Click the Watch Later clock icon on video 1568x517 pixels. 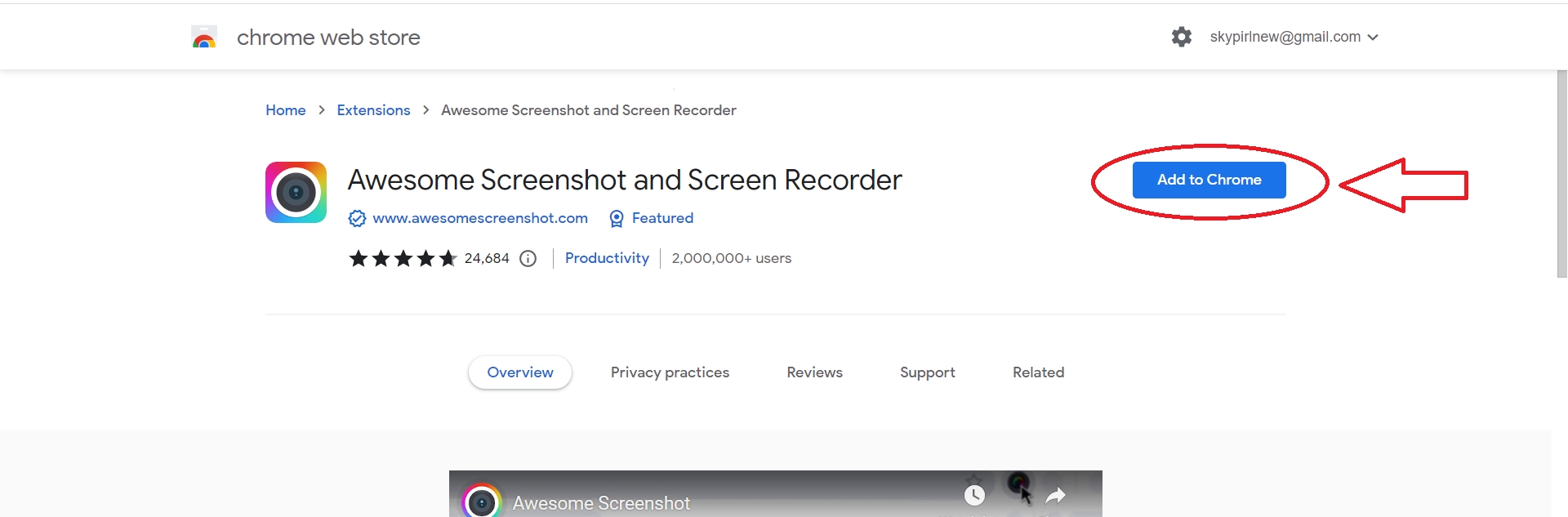pyautogui.click(x=974, y=495)
